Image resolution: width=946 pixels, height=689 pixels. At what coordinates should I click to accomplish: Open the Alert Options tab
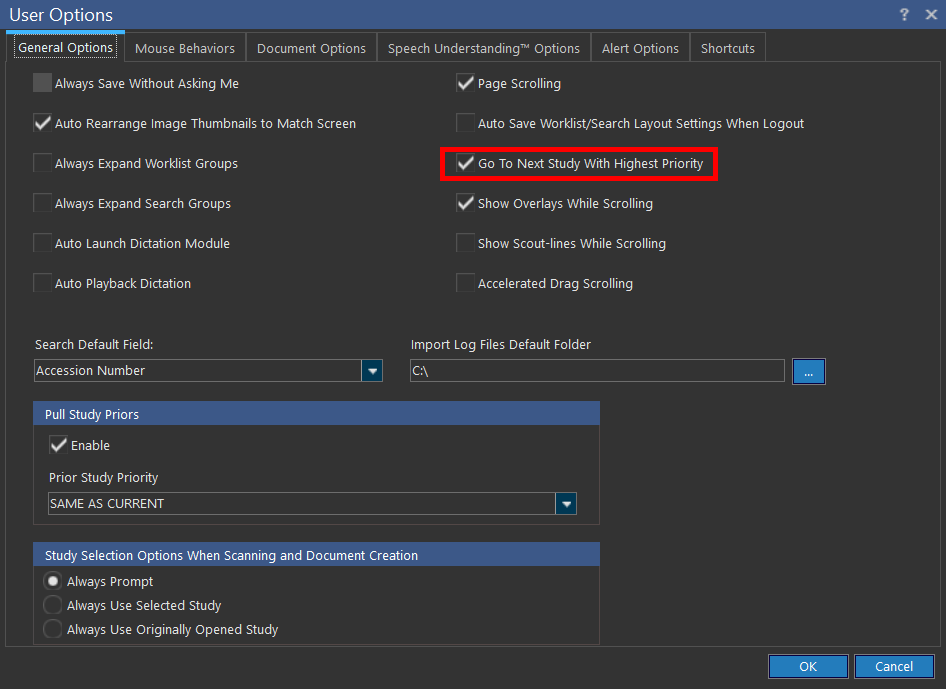pos(640,48)
